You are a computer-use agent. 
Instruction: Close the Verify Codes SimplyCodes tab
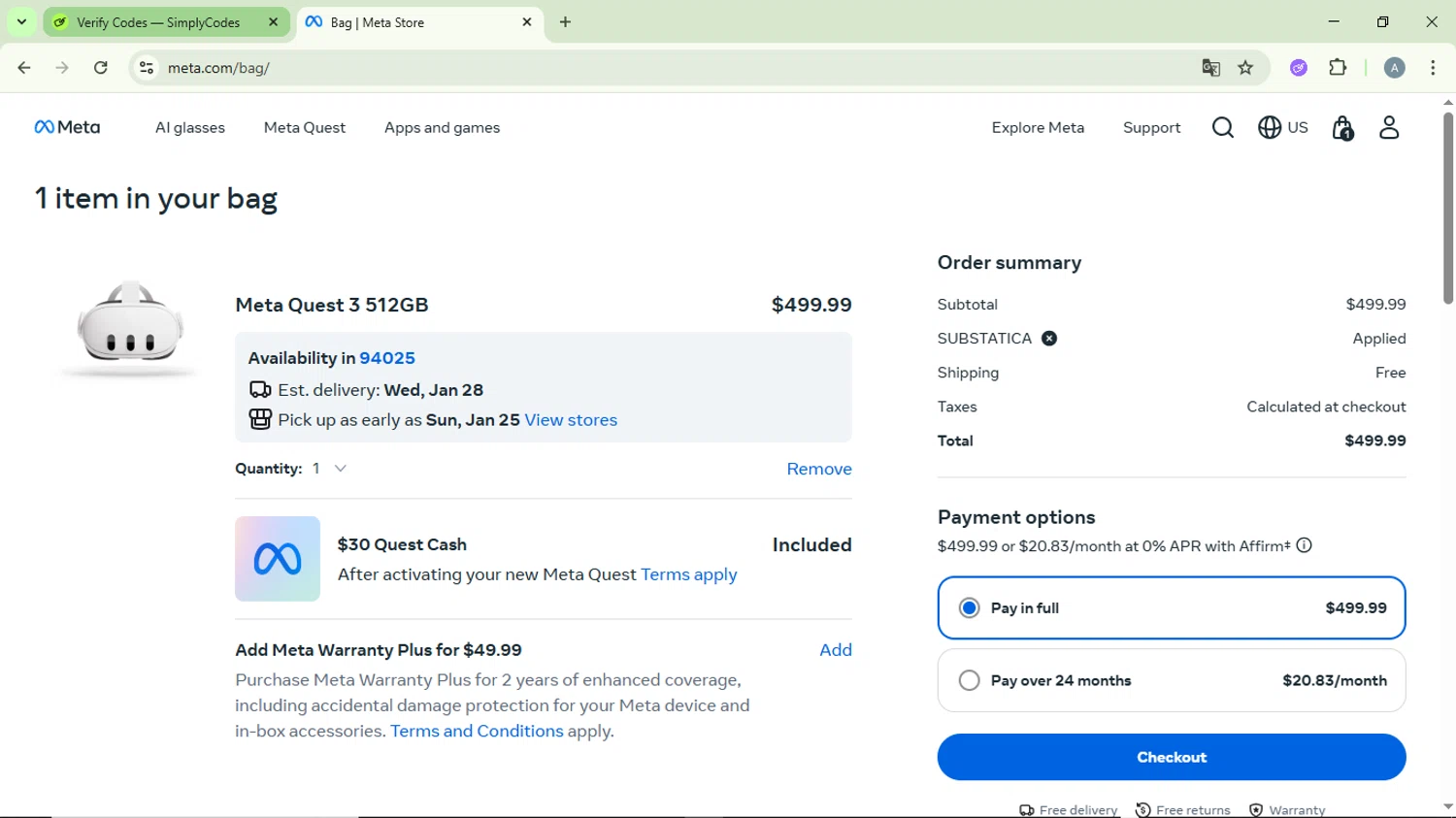pyautogui.click(x=274, y=21)
